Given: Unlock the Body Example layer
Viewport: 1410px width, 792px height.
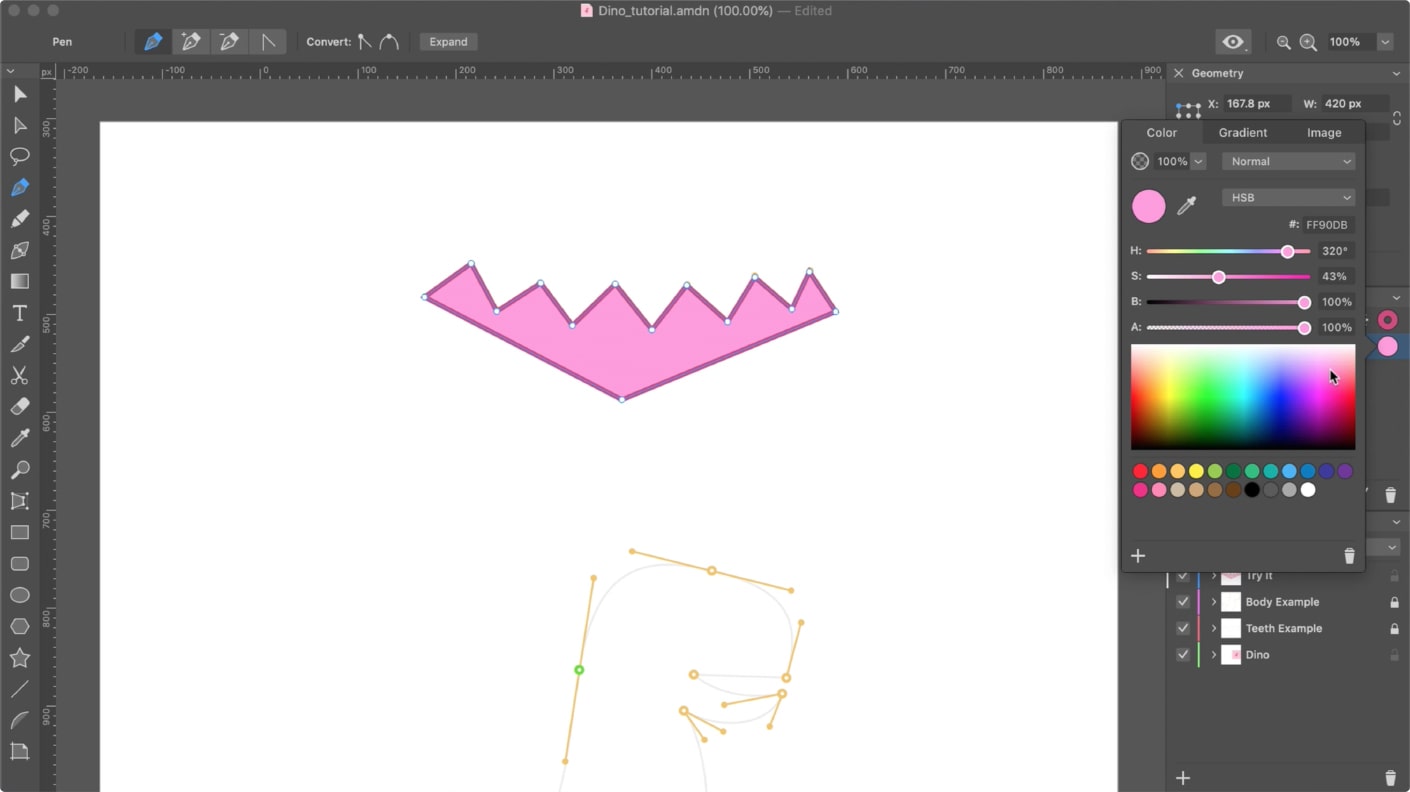Looking at the screenshot, I should click(1394, 602).
